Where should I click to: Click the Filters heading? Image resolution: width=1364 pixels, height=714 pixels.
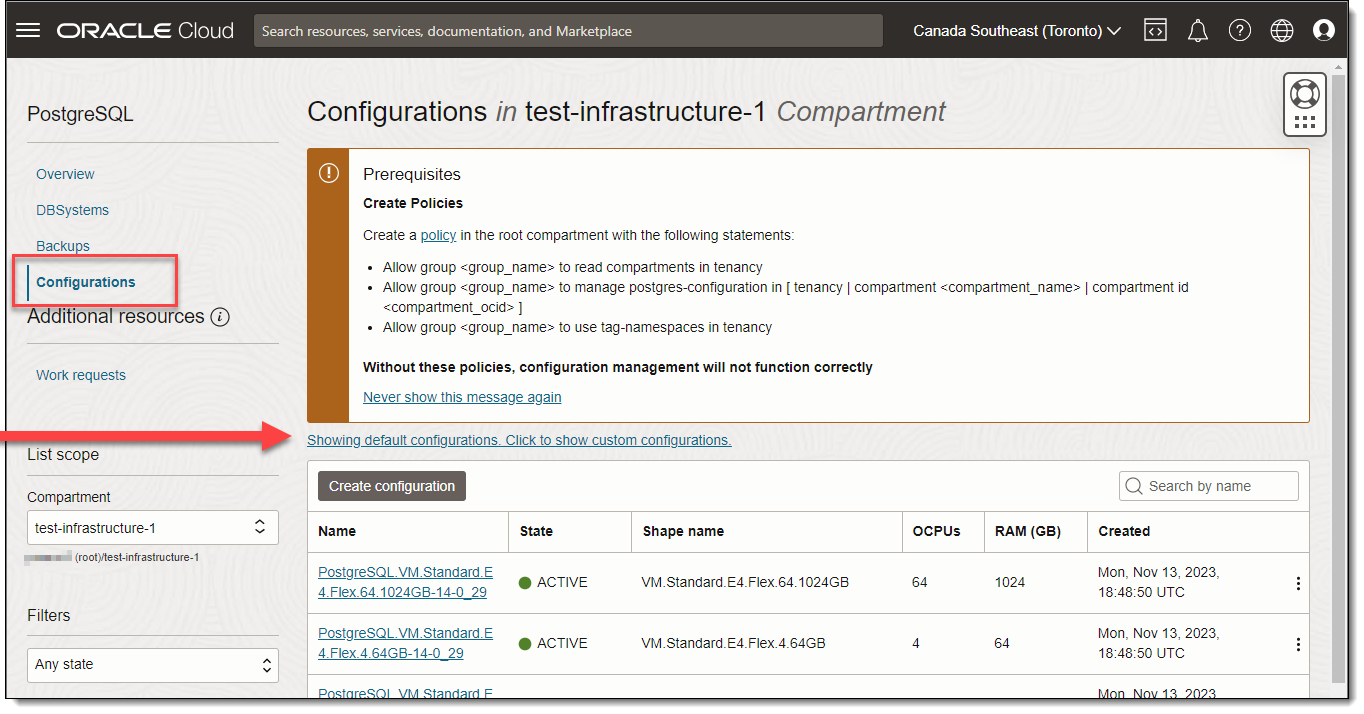click(49, 615)
